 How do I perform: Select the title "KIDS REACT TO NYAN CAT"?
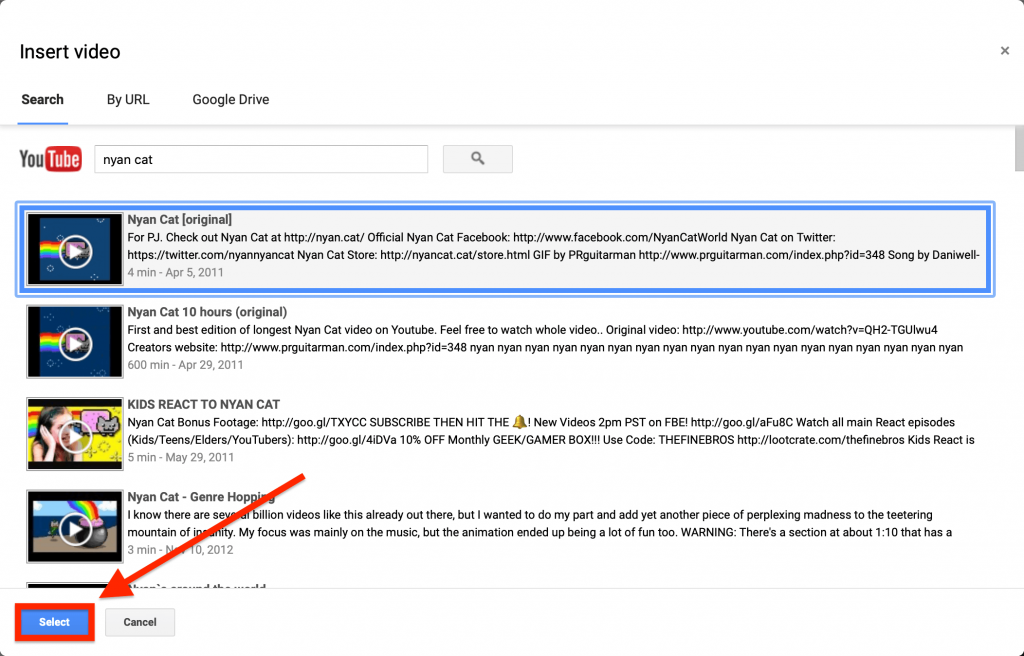204,404
